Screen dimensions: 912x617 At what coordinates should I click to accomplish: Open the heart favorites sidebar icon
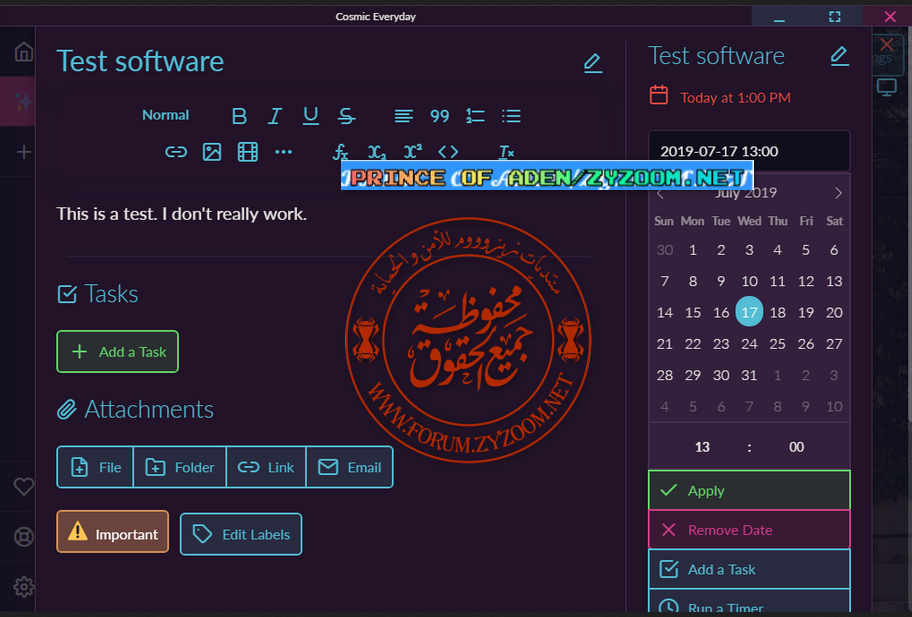(24, 486)
